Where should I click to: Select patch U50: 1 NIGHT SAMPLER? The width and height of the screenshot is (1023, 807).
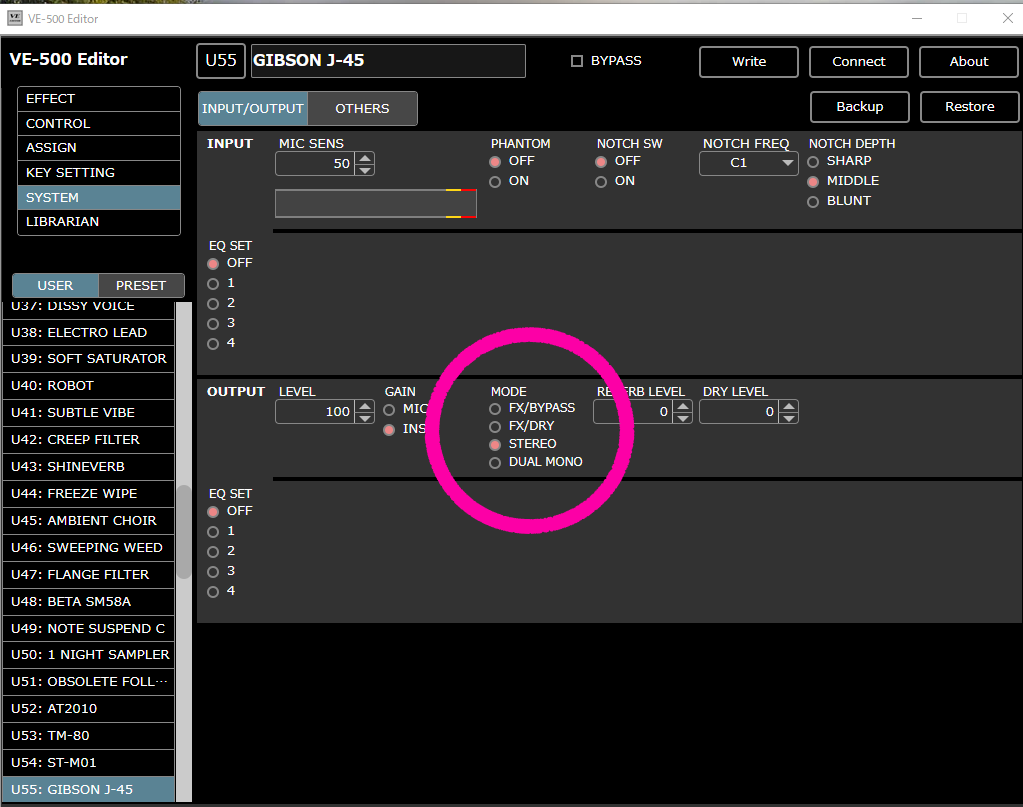[88, 654]
